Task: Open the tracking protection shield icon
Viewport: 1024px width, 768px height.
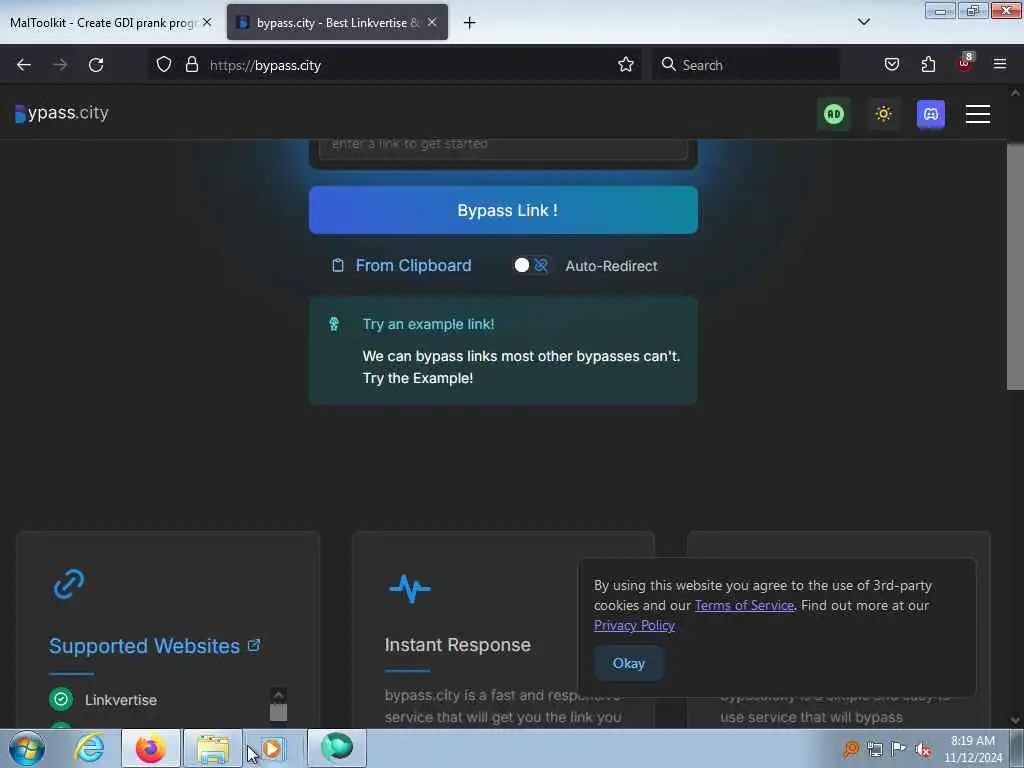Action: (164, 64)
